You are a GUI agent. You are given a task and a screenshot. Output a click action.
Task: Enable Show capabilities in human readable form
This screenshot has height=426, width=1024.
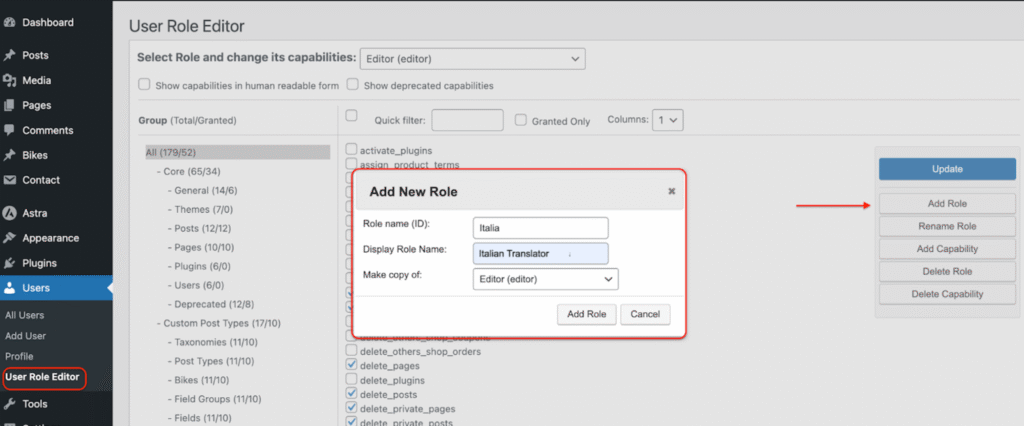click(144, 84)
